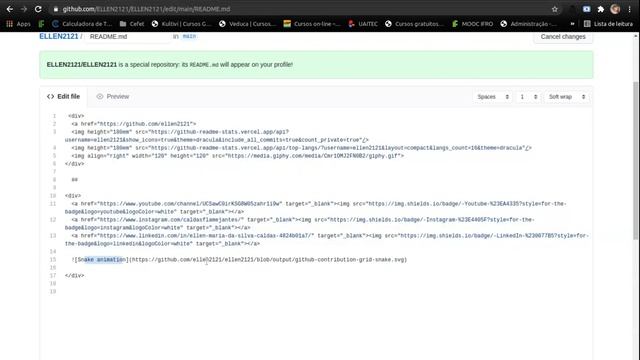Click line number 15 in the gutter
Screen dimensions: 640x360
tap(53, 260)
